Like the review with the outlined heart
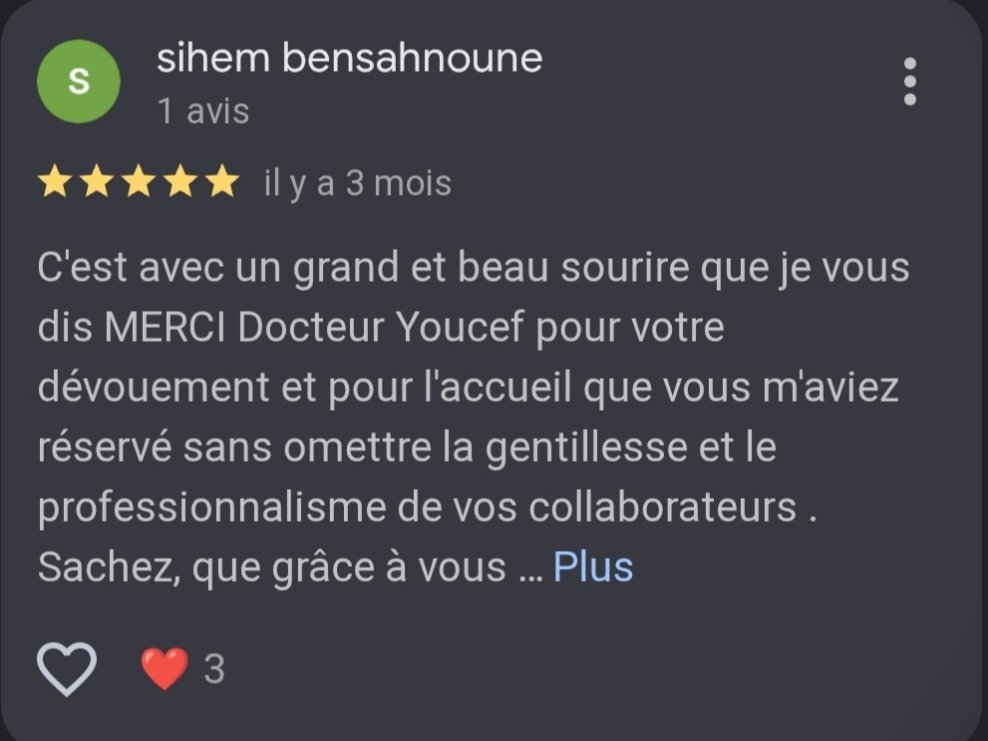This screenshot has height=741, width=988. point(67,669)
